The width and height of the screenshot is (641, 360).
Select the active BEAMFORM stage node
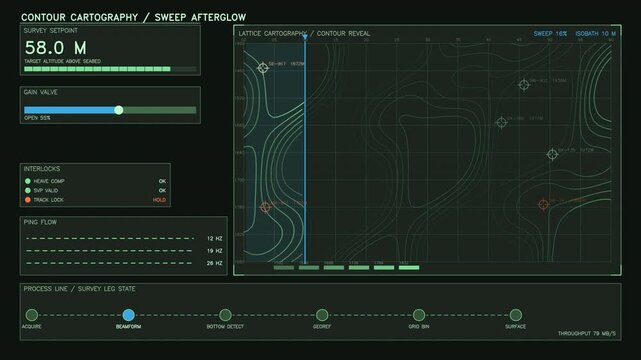pyautogui.click(x=128, y=315)
